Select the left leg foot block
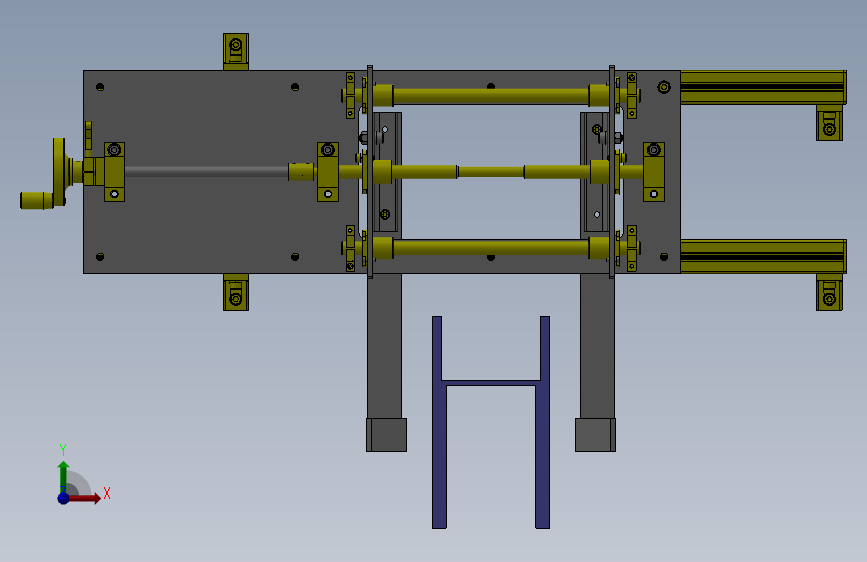Image resolution: width=867 pixels, height=562 pixels. tap(387, 435)
